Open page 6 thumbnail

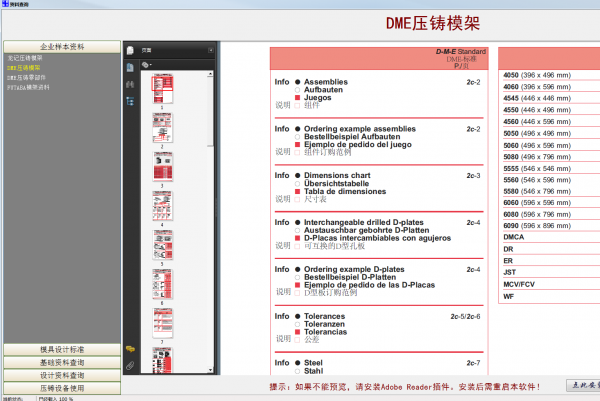pyautogui.click(x=163, y=284)
